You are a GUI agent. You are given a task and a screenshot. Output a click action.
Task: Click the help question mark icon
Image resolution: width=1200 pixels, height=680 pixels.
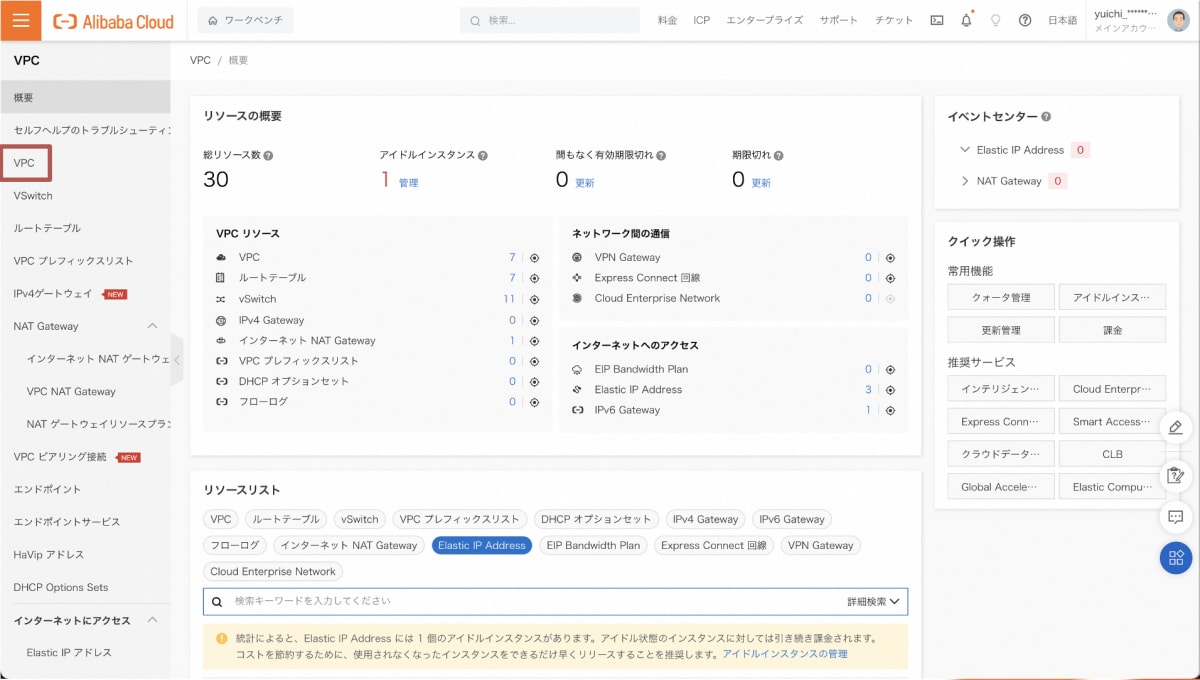point(1024,19)
